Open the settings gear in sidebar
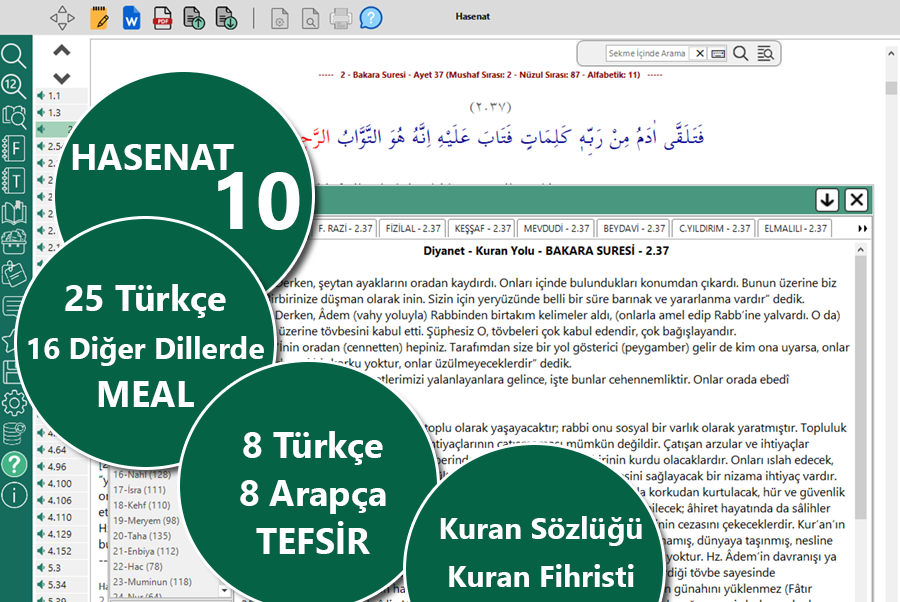The height and width of the screenshot is (602, 900). point(14,403)
